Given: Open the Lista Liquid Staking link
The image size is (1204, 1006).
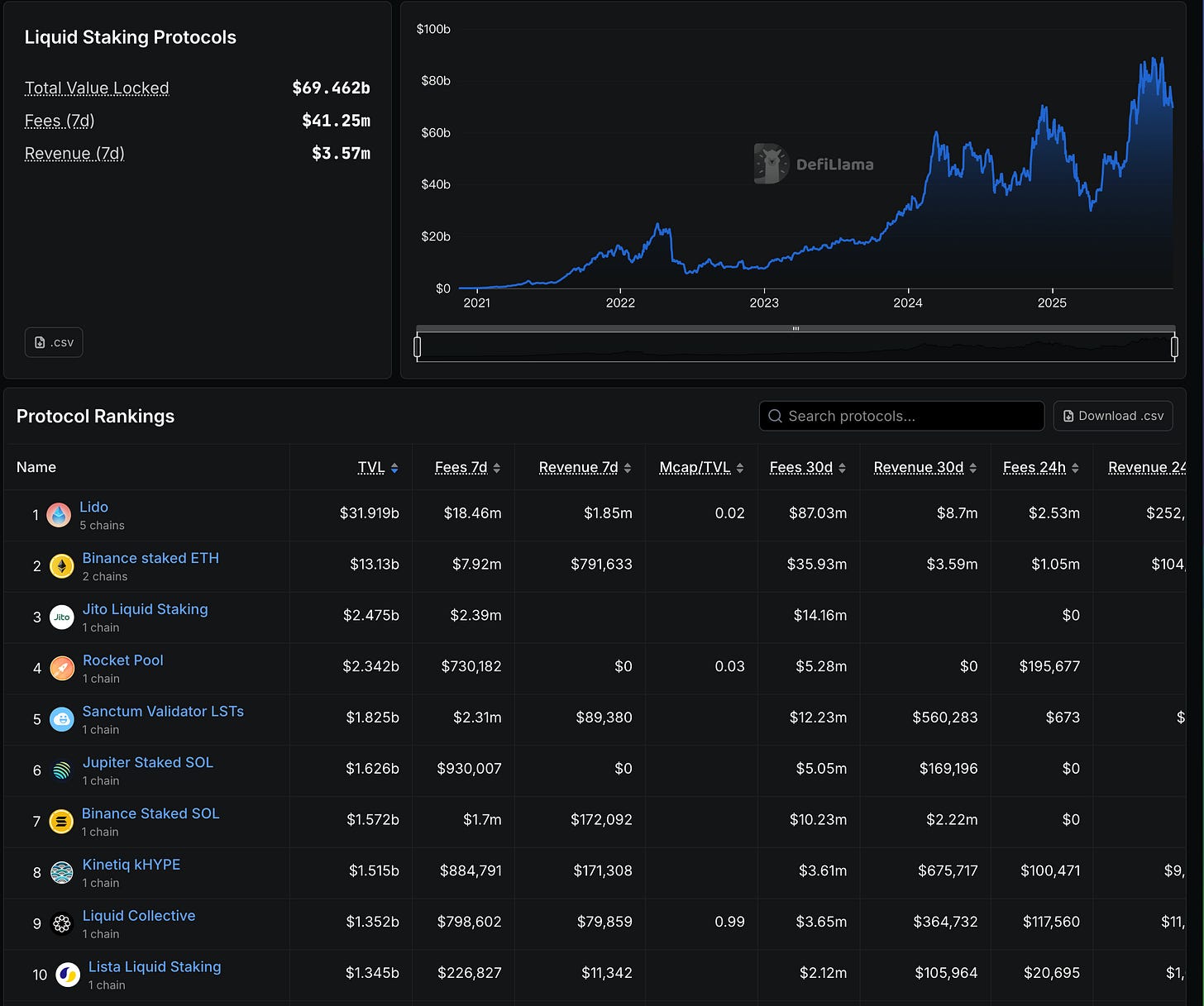Looking at the screenshot, I should click(155, 967).
